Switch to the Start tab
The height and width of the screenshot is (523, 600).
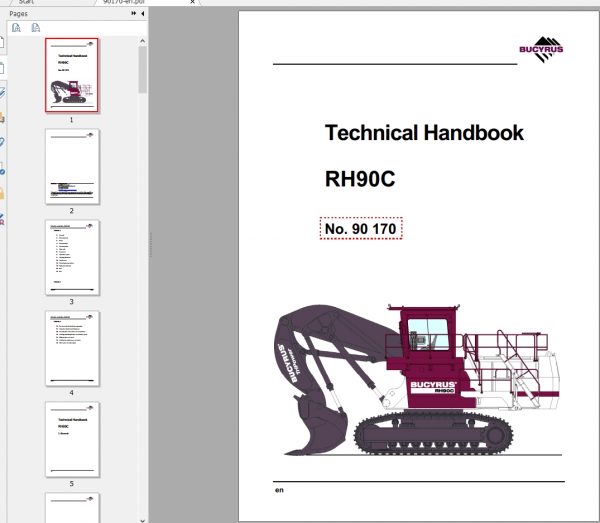(x=26, y=2)
